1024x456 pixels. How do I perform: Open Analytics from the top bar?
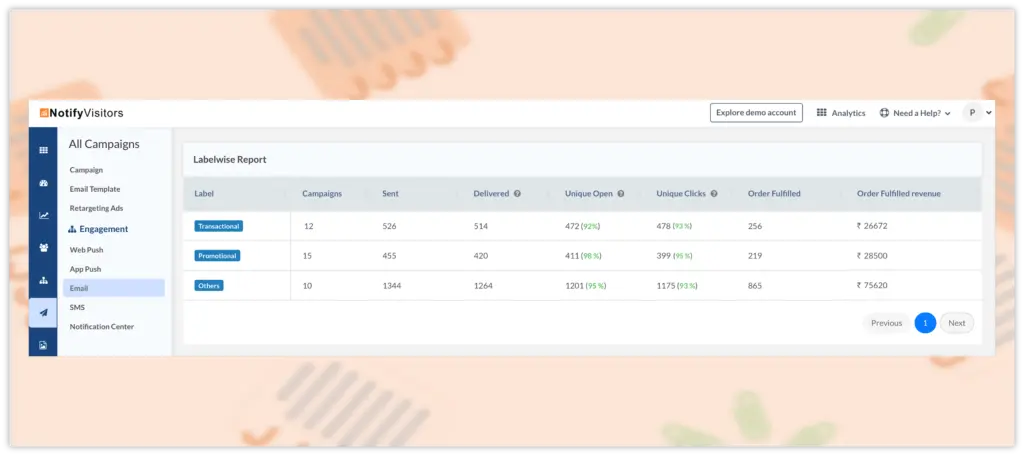(x=841, y=113)
